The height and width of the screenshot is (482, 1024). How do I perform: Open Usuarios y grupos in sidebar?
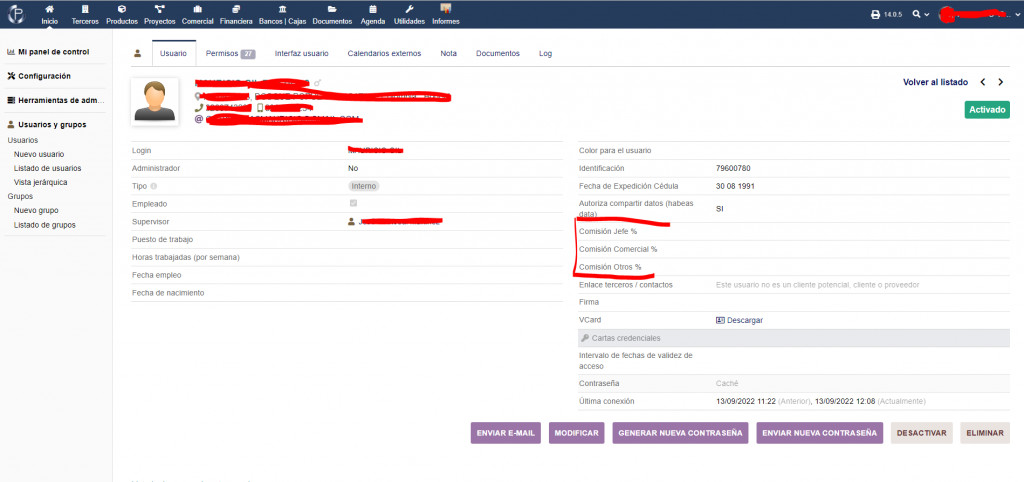[54, 125]
